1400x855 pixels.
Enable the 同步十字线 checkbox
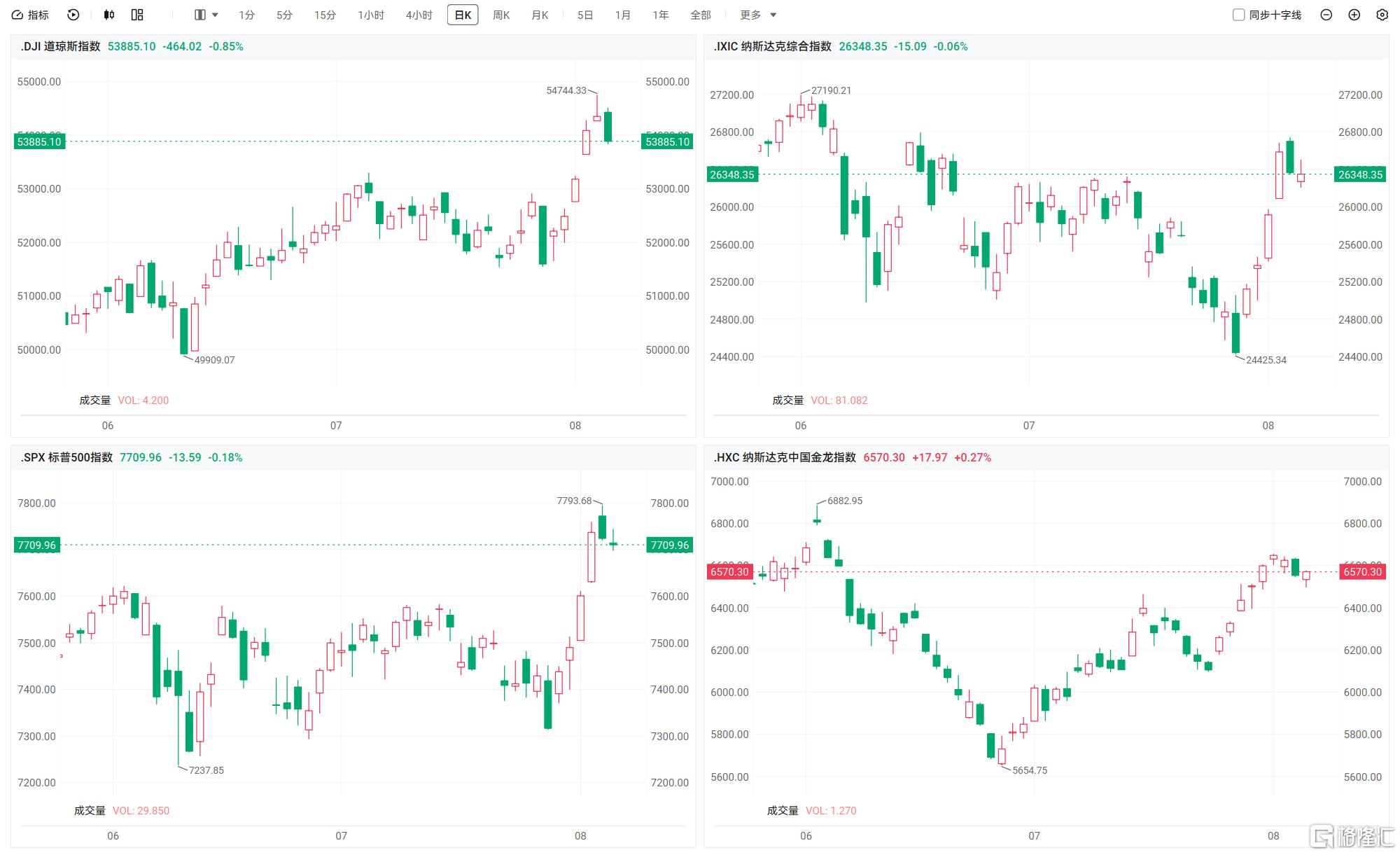[1238, 15]
